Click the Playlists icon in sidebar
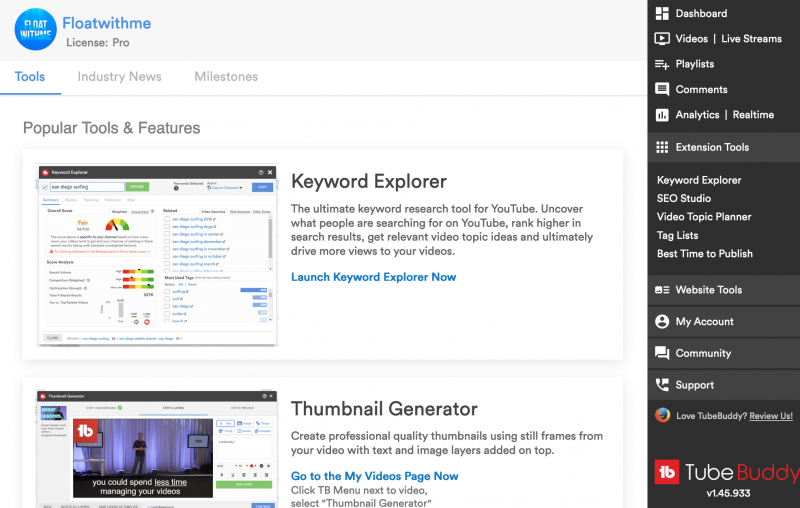800x508 pixels. click(x=662, y=64)
